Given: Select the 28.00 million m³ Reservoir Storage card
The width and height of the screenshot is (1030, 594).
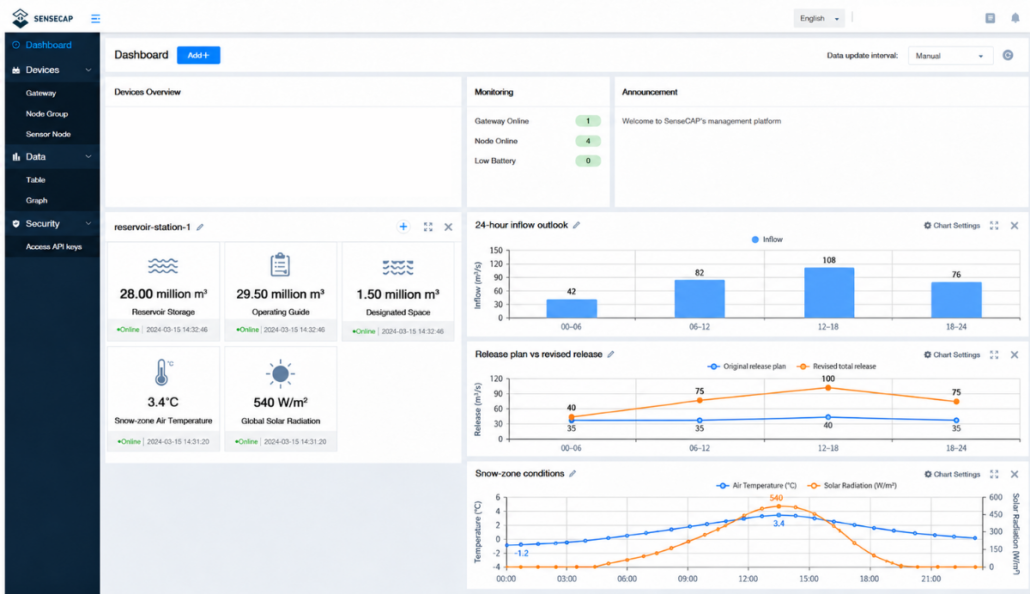Looking at the screenshot, I should coord(163,291).
